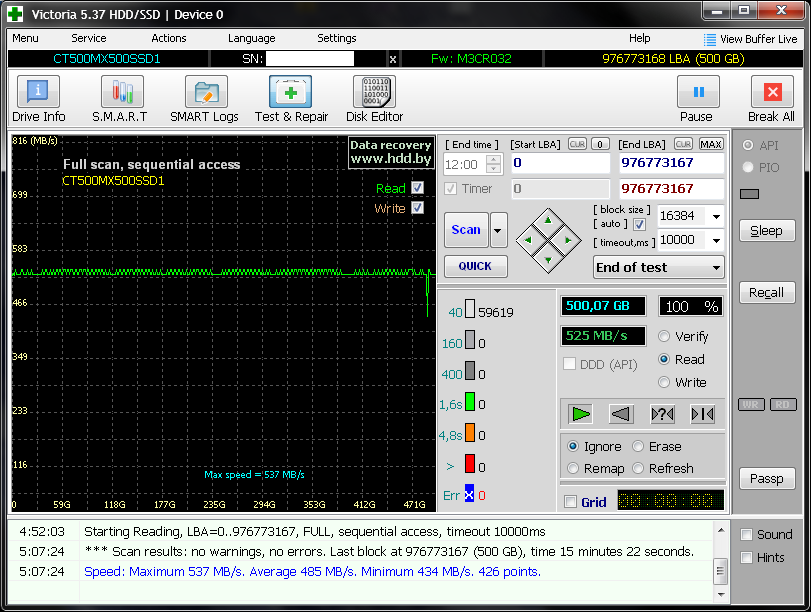Click the CUR button beside End LBA
Image resolution: width=811 pixels, height=612 pixels.
point(683,144)
